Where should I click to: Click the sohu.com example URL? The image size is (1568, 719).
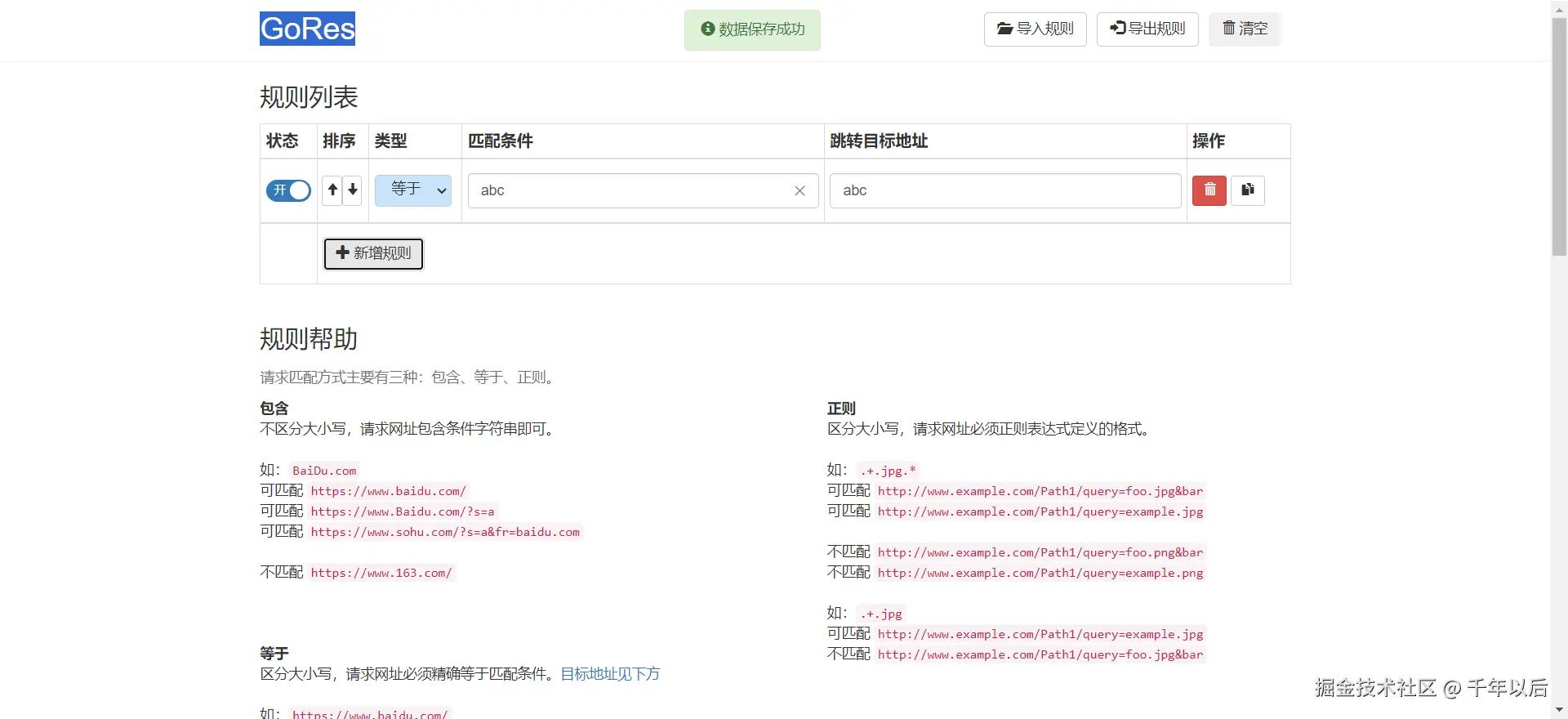click(x=445, y=532)
